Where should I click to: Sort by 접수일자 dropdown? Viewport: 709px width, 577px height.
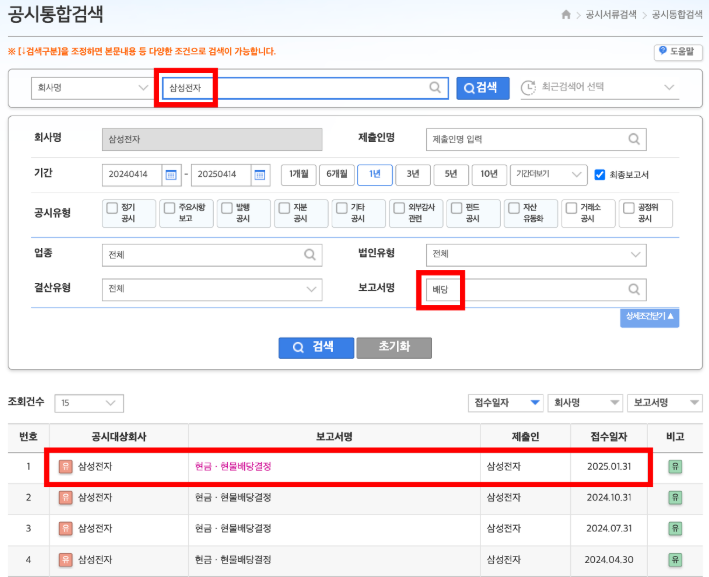pyautogui.click(x=506, y=403)
